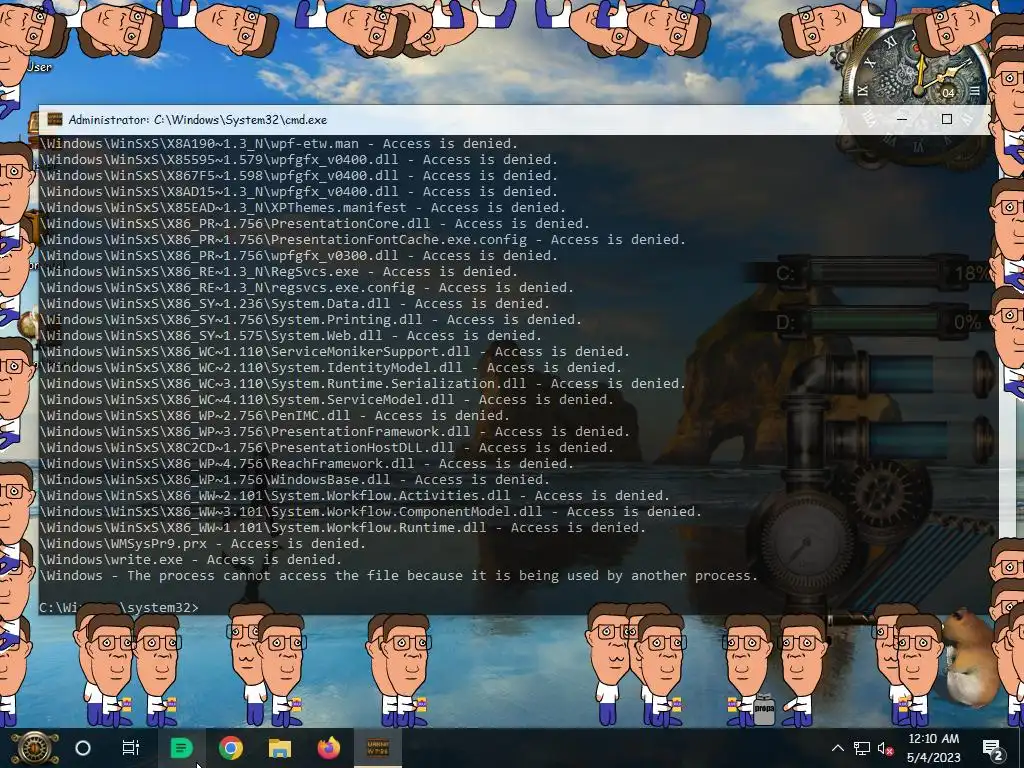Click the WMSysPr9.prx access denied line
Viewport: 1024px width, 768px height.
click(x=203, y=543)
